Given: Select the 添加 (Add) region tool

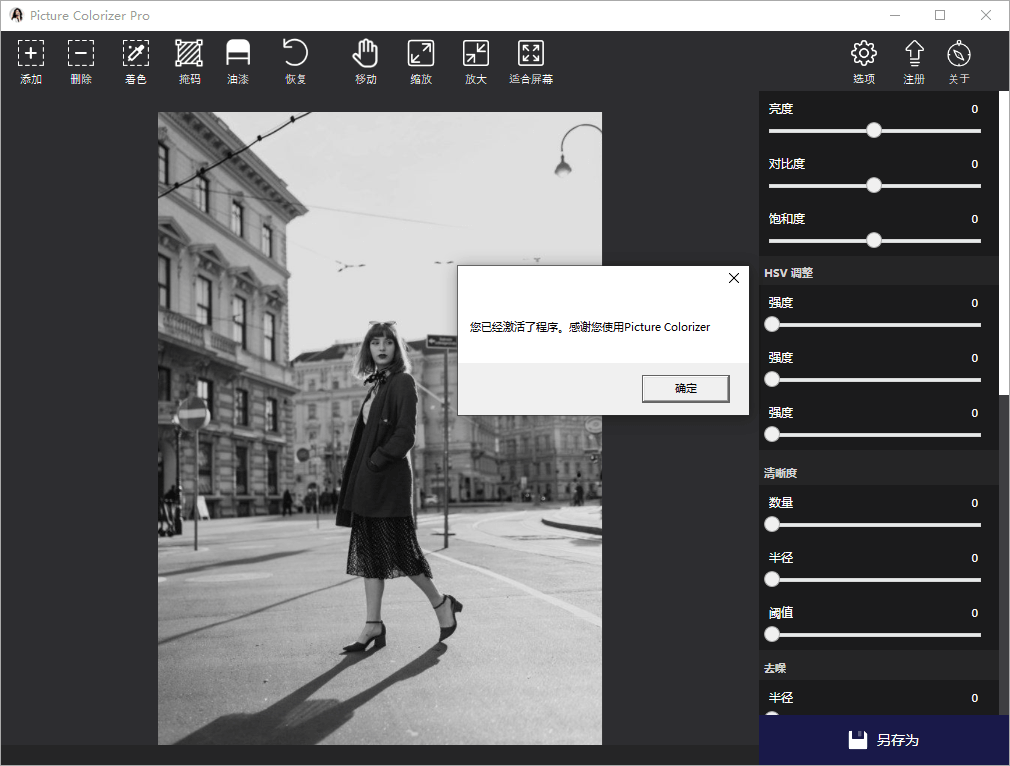Looking at the screenshot, I should click(31, 54).
